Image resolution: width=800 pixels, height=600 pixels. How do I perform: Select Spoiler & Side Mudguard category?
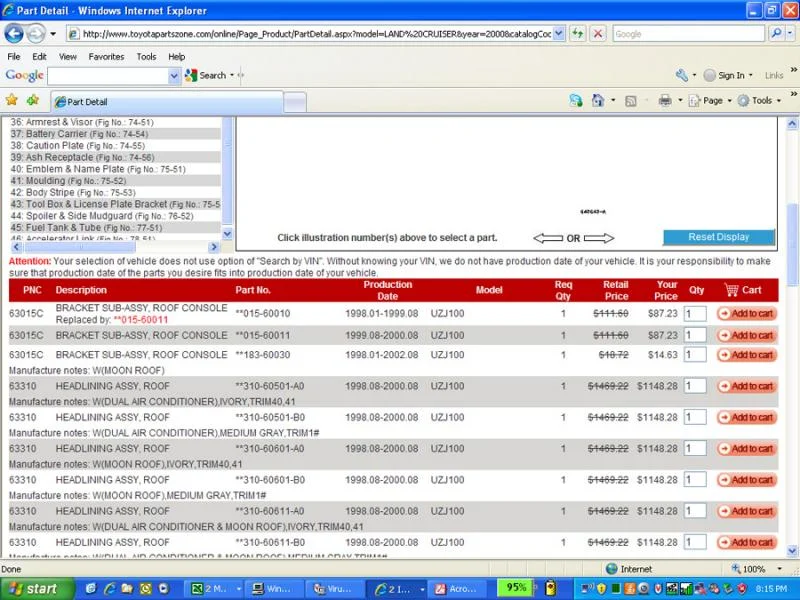tap(115, 216)
